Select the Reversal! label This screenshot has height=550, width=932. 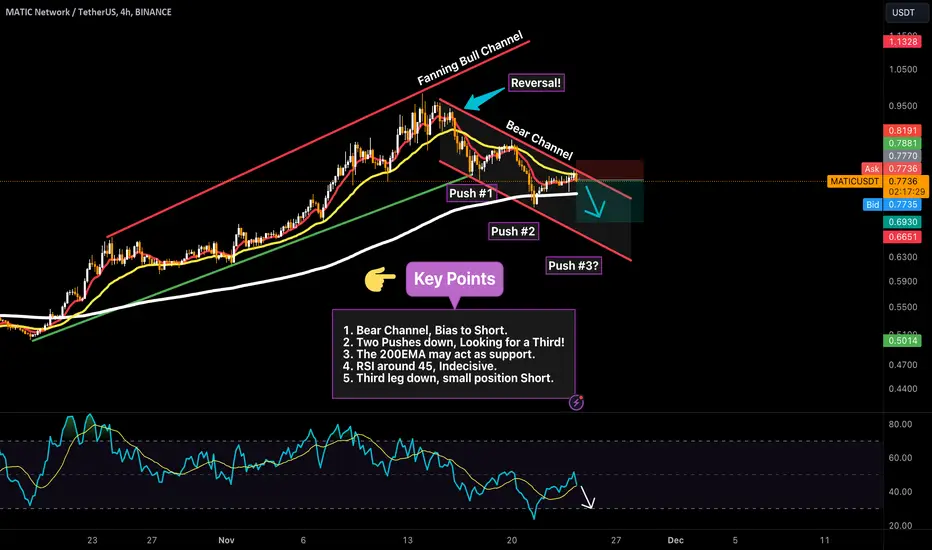coord(536,83)
